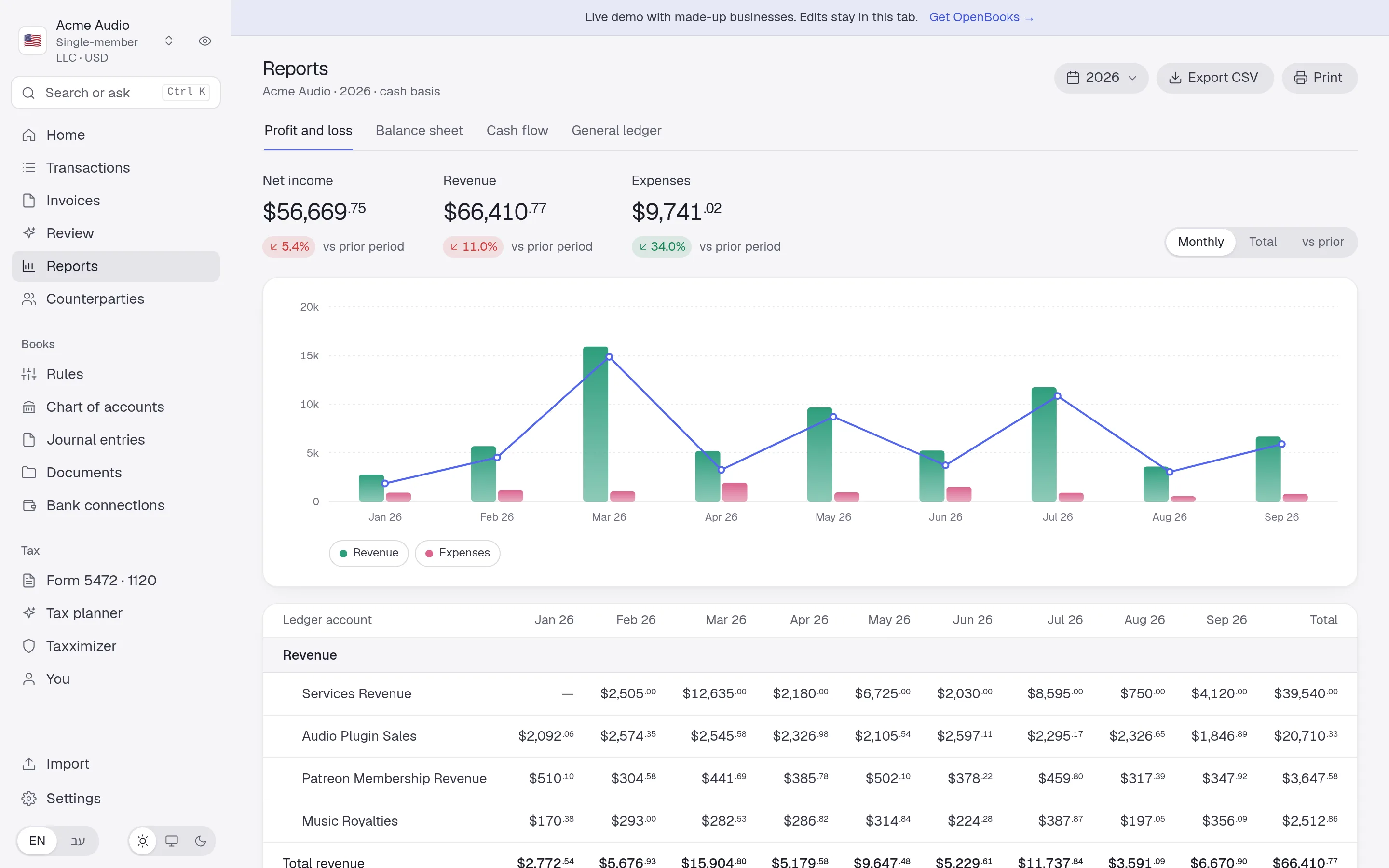Open Documents folder

115,473
